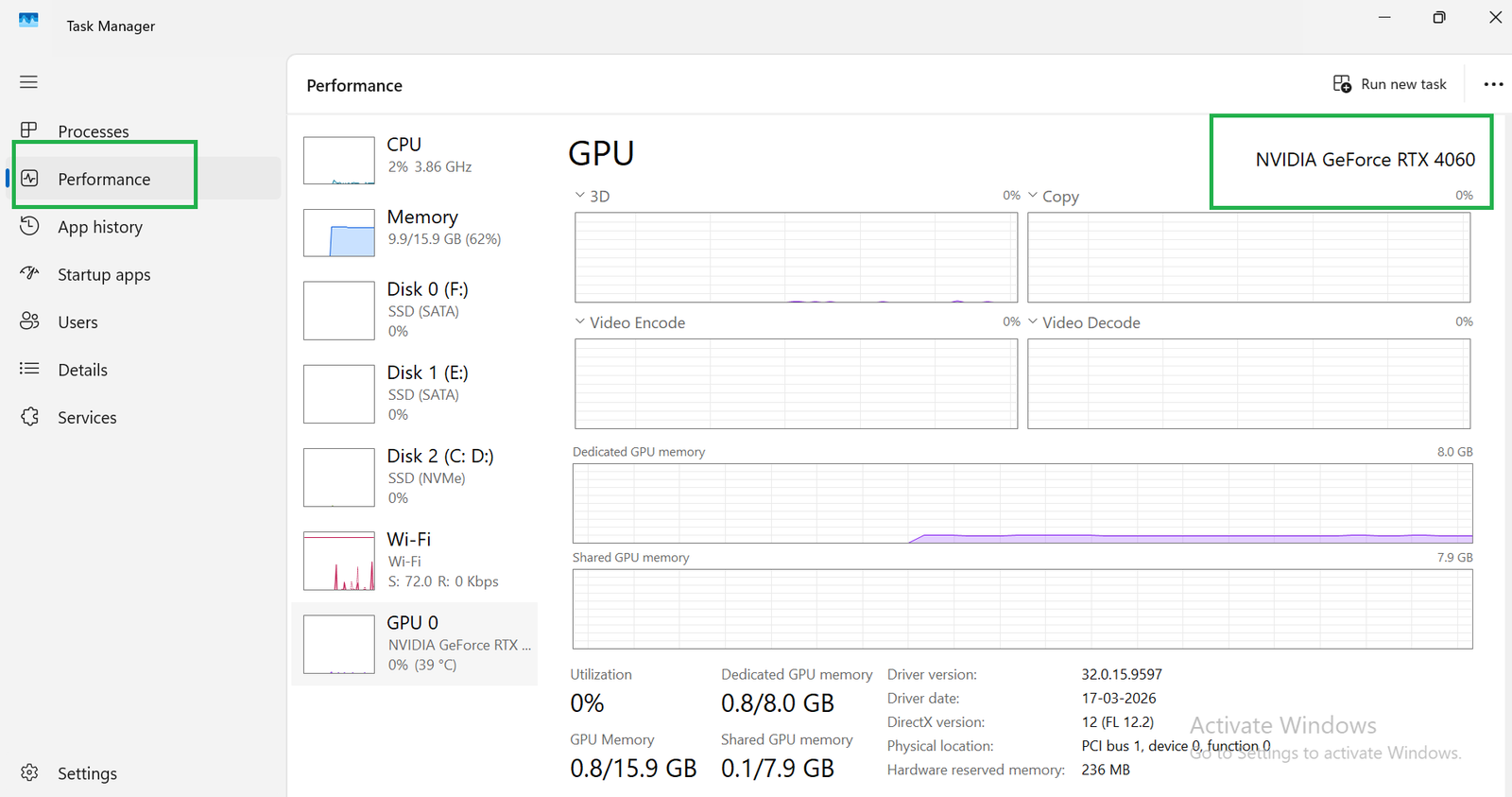Image resolution: width=1512 pixels, height=797 pixels.
Task: Click the 236 MB hardware reserved value
Action: coord(1106,770)
